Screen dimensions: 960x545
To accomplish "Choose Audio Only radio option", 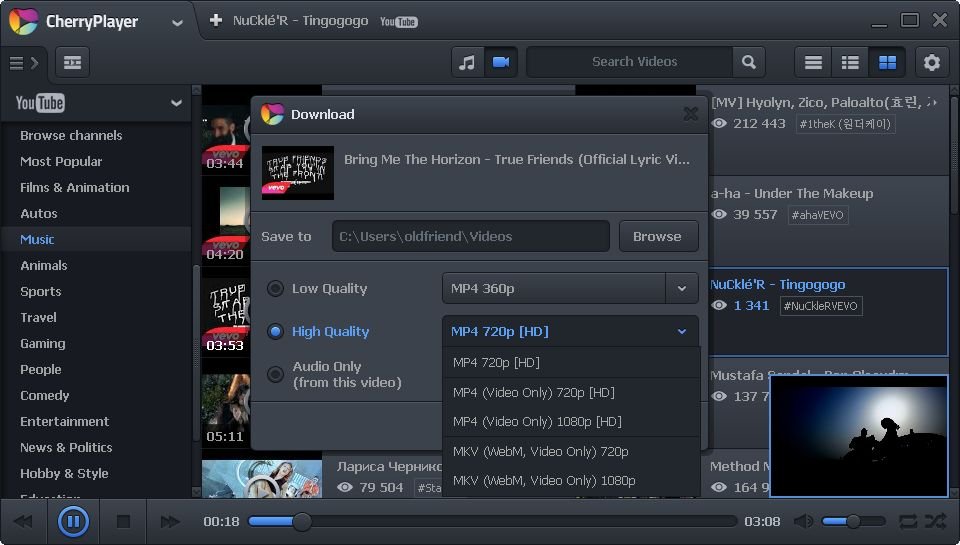I will click(x=275, y=375).
